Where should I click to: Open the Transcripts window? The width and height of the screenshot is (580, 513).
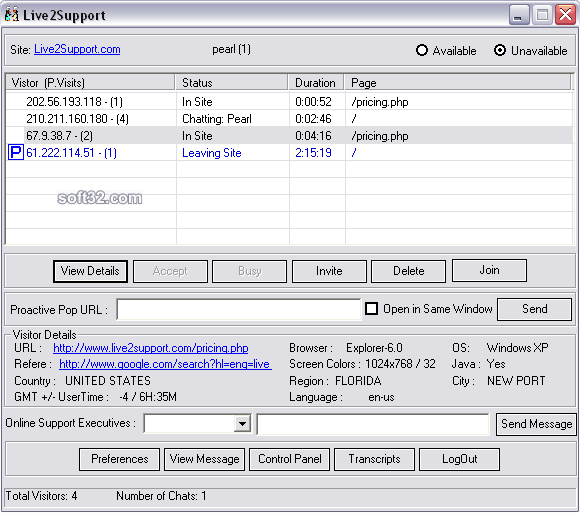tap(374, 459)
